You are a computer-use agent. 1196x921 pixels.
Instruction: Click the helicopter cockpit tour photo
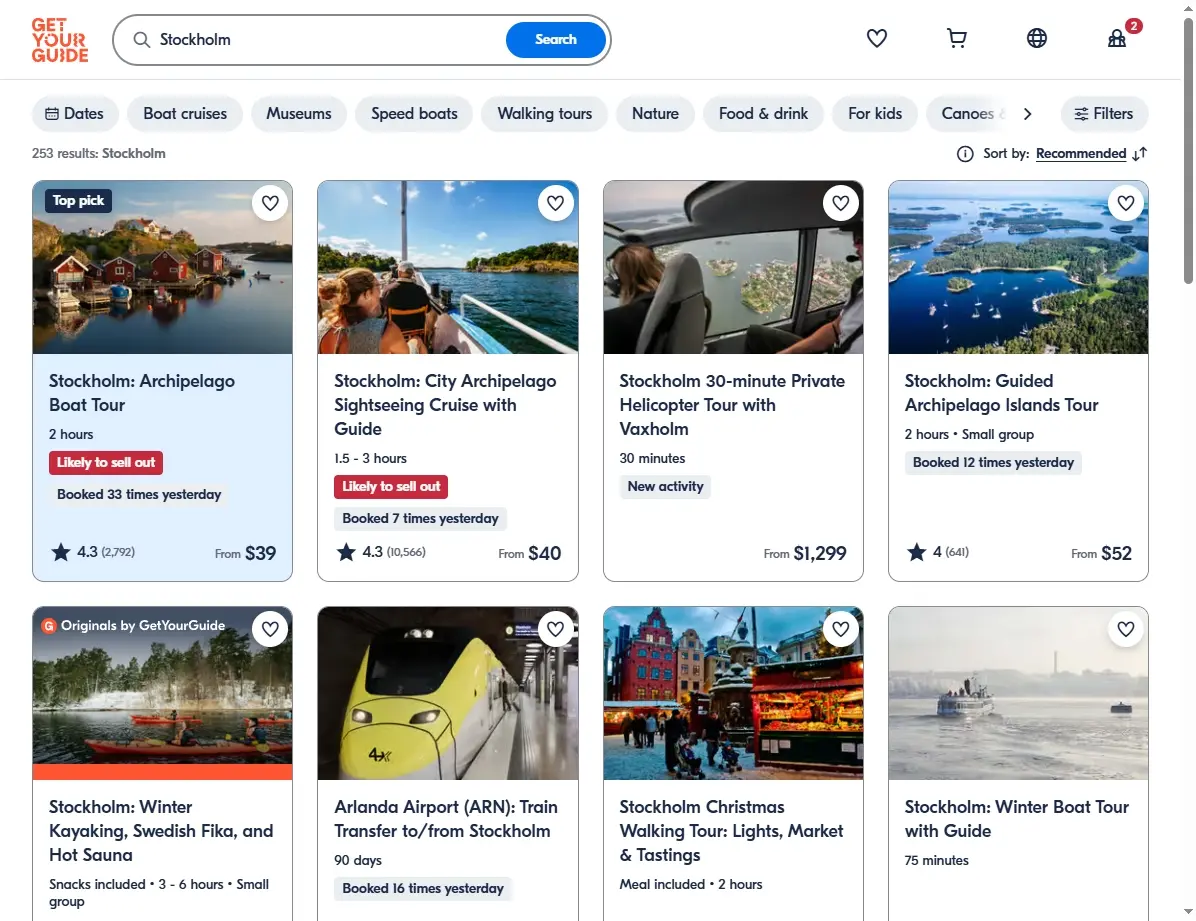coord(733,267)
